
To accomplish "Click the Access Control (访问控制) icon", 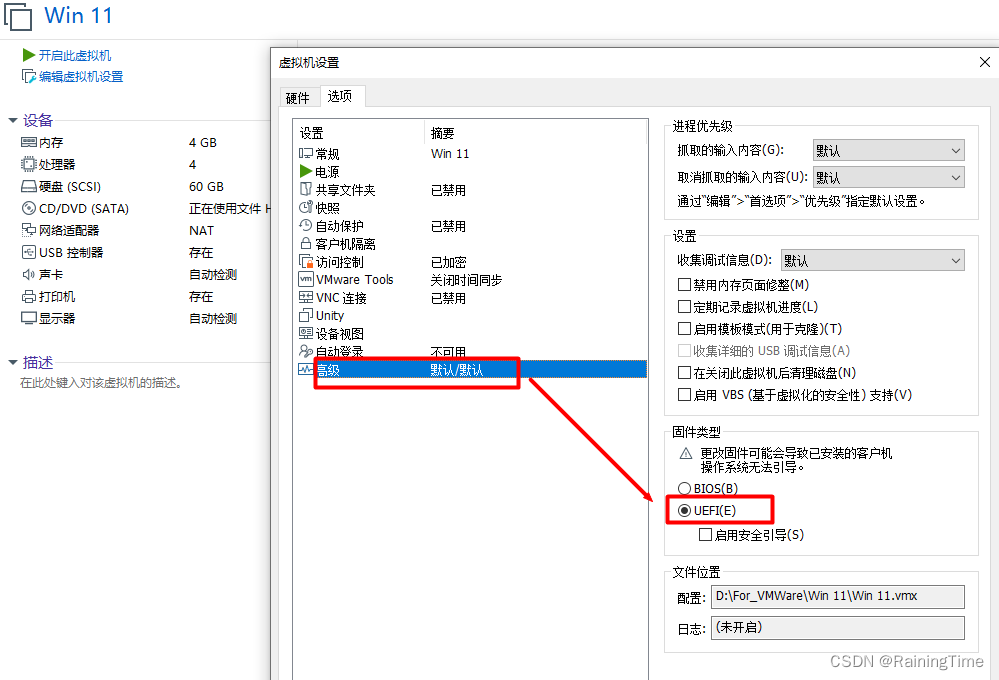I will 306,261.
